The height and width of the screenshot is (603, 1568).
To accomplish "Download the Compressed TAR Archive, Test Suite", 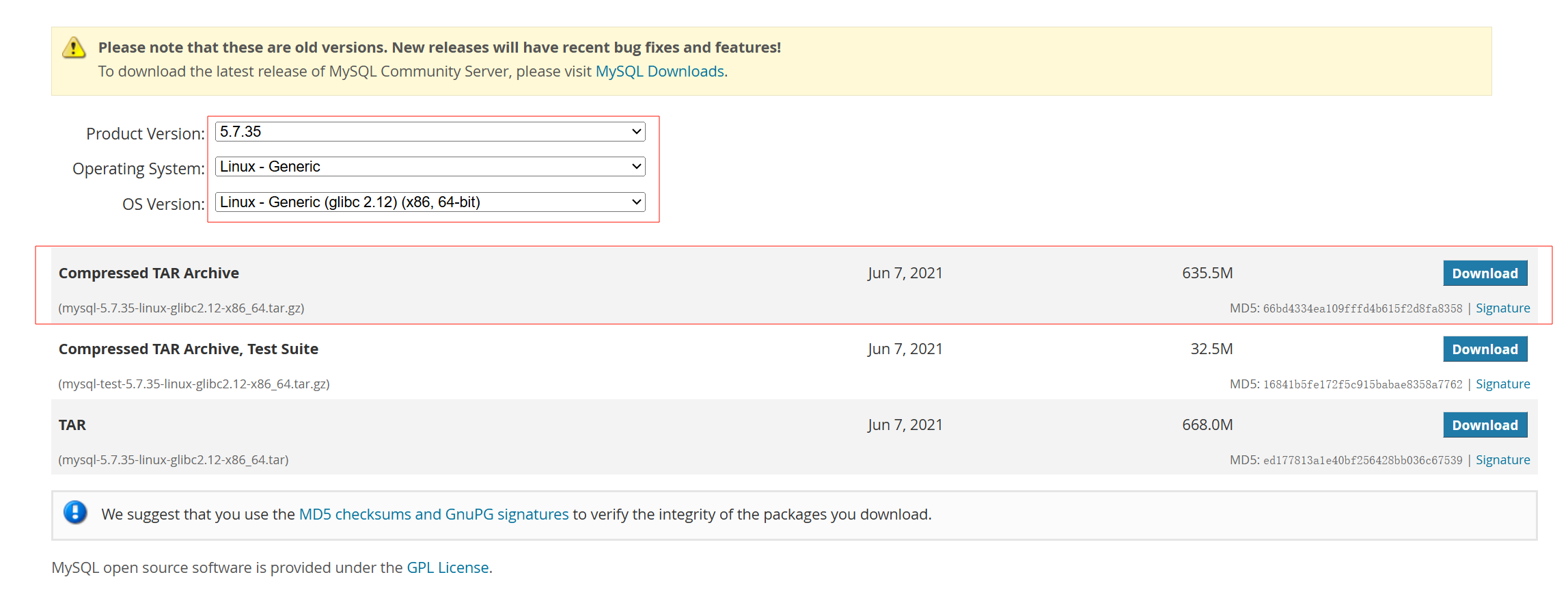I will pos(1485,349).
